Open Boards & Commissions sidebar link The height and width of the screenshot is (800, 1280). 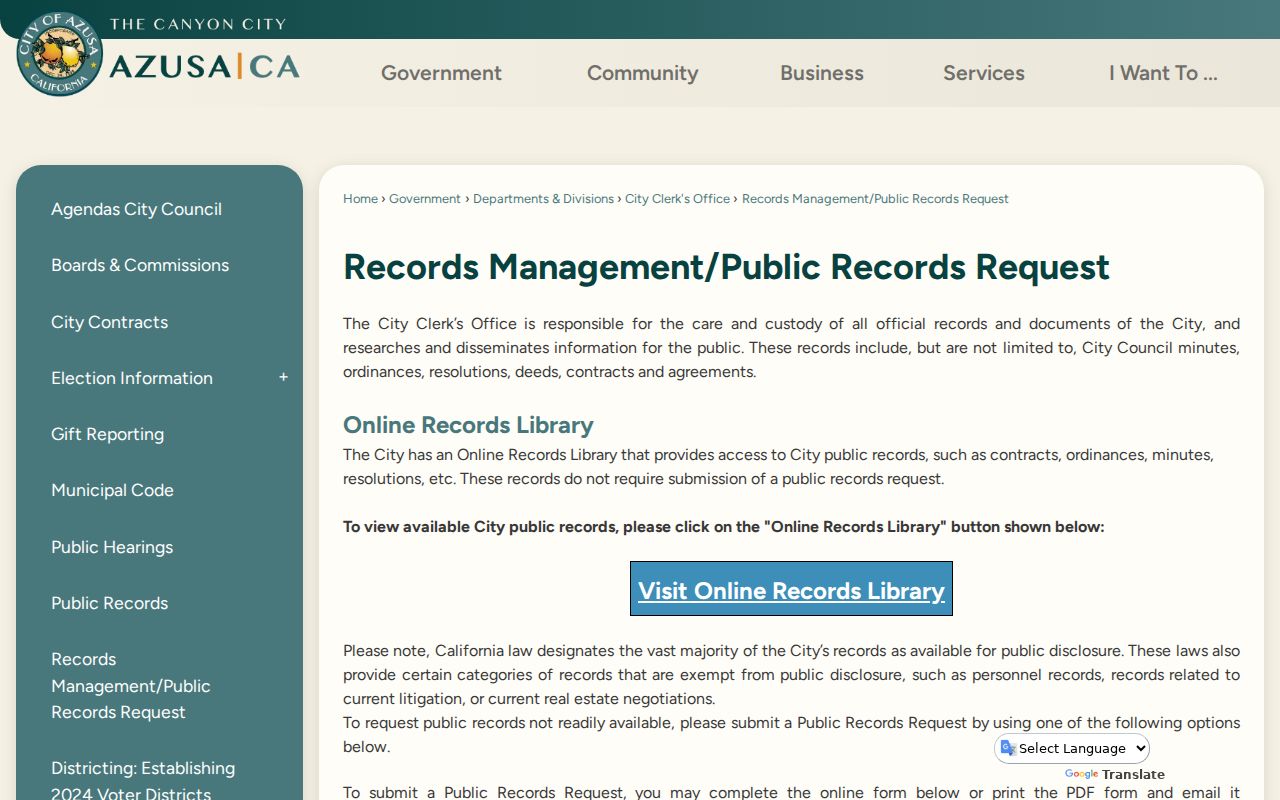coord(140,265)
